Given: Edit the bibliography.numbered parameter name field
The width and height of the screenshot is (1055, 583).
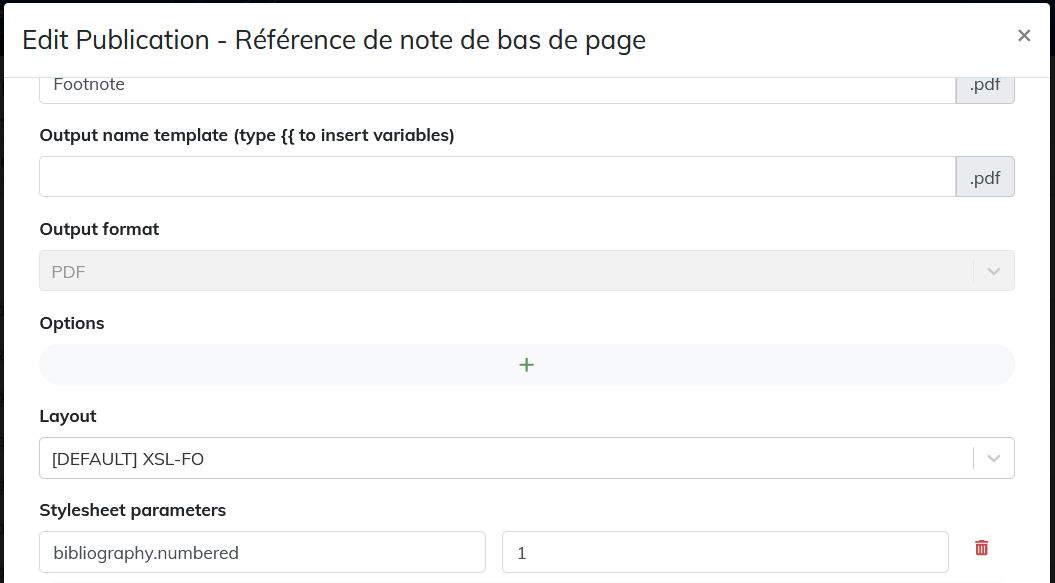Looking at the screenshot, I should pyautogui.click(x=262, y=552).
